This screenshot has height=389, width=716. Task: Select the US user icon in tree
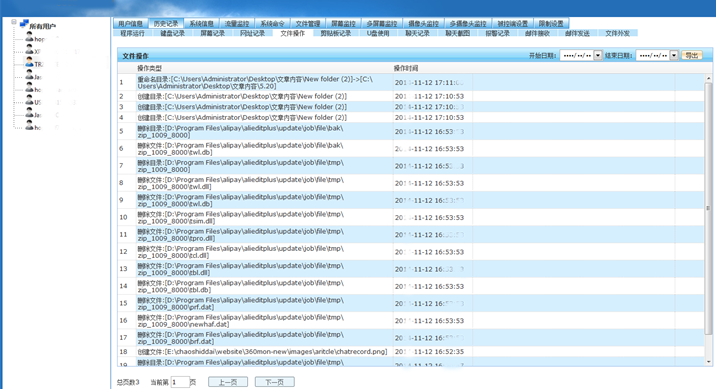pos(29,99)
